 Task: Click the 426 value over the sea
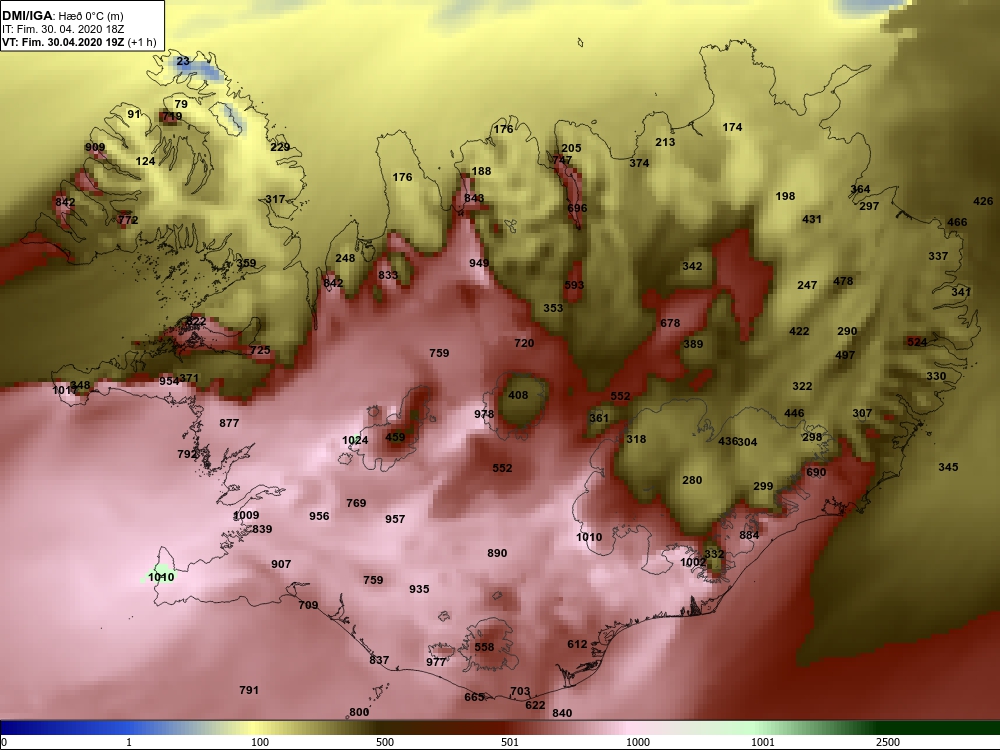point(983,201)
